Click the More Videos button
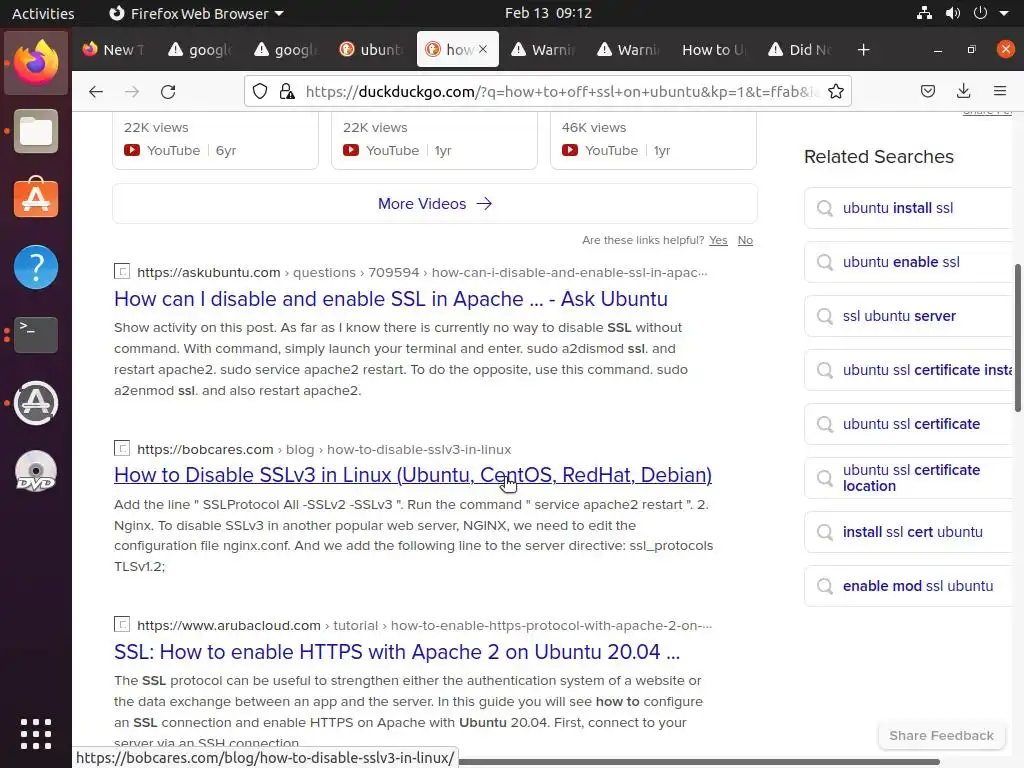The width and height of the screenshot is (1024, 768). [435, 204]
